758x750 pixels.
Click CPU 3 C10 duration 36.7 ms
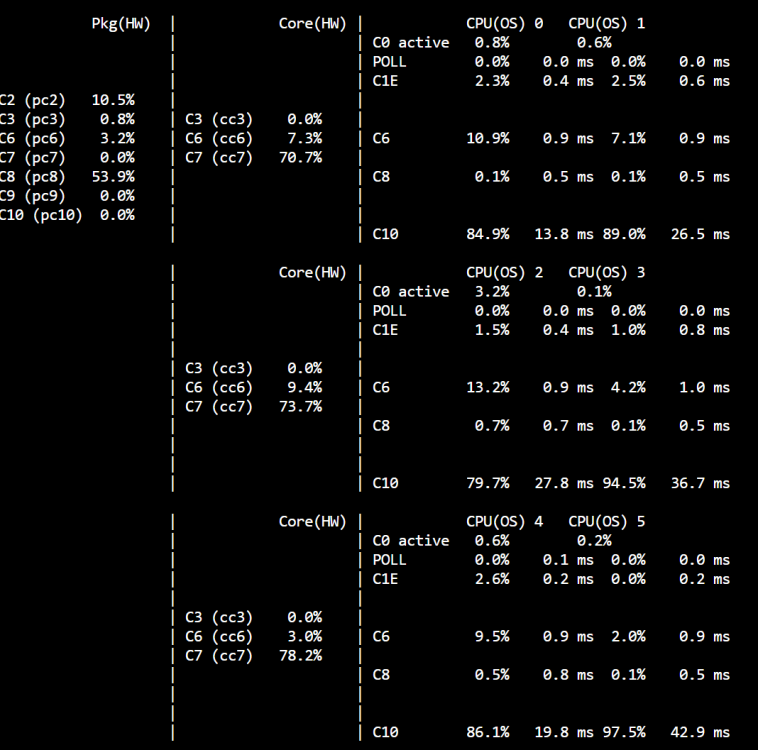pos(700,483)
